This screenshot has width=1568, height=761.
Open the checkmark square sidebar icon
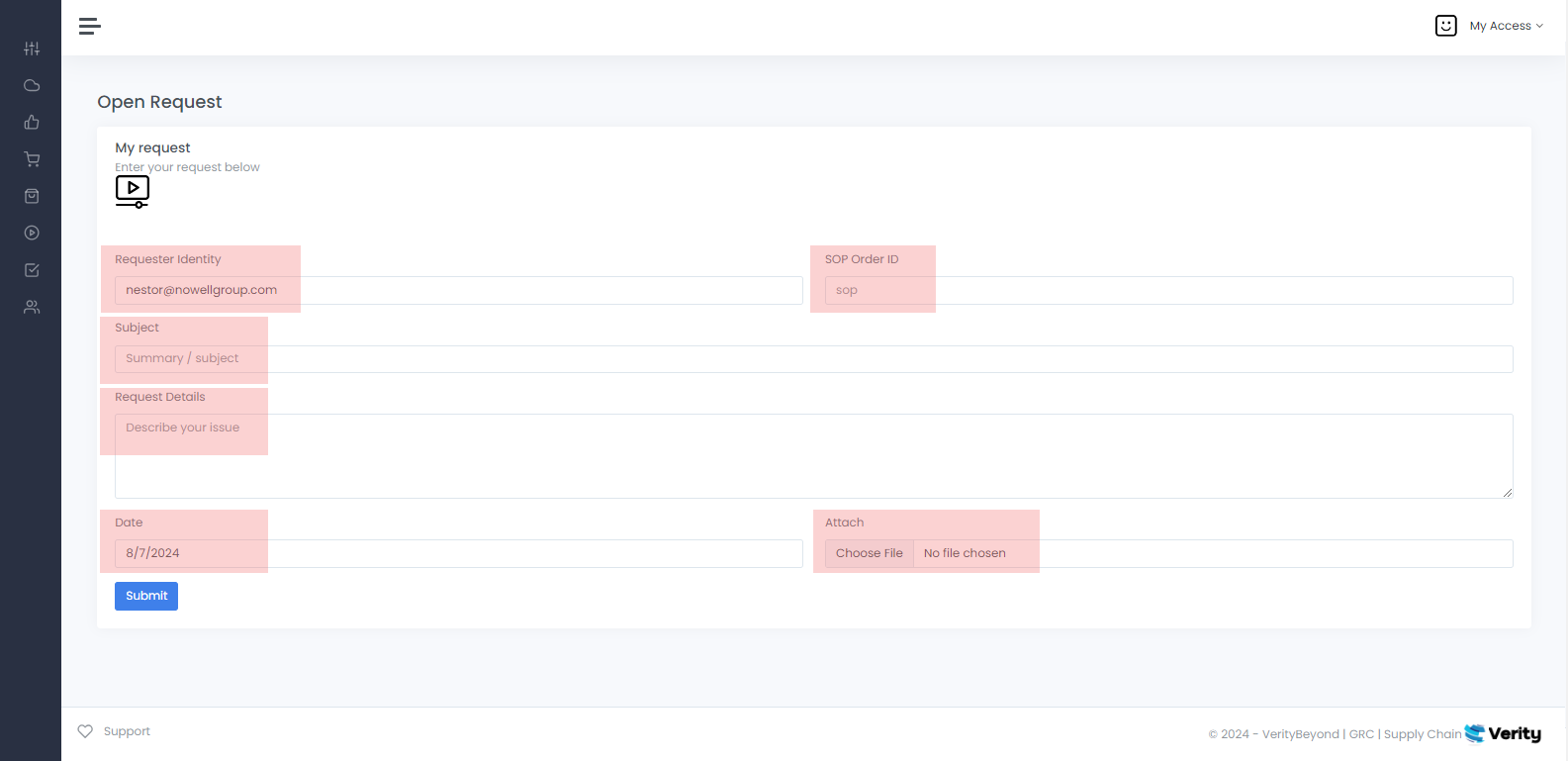pyautogui.click(x=32, y=270)
